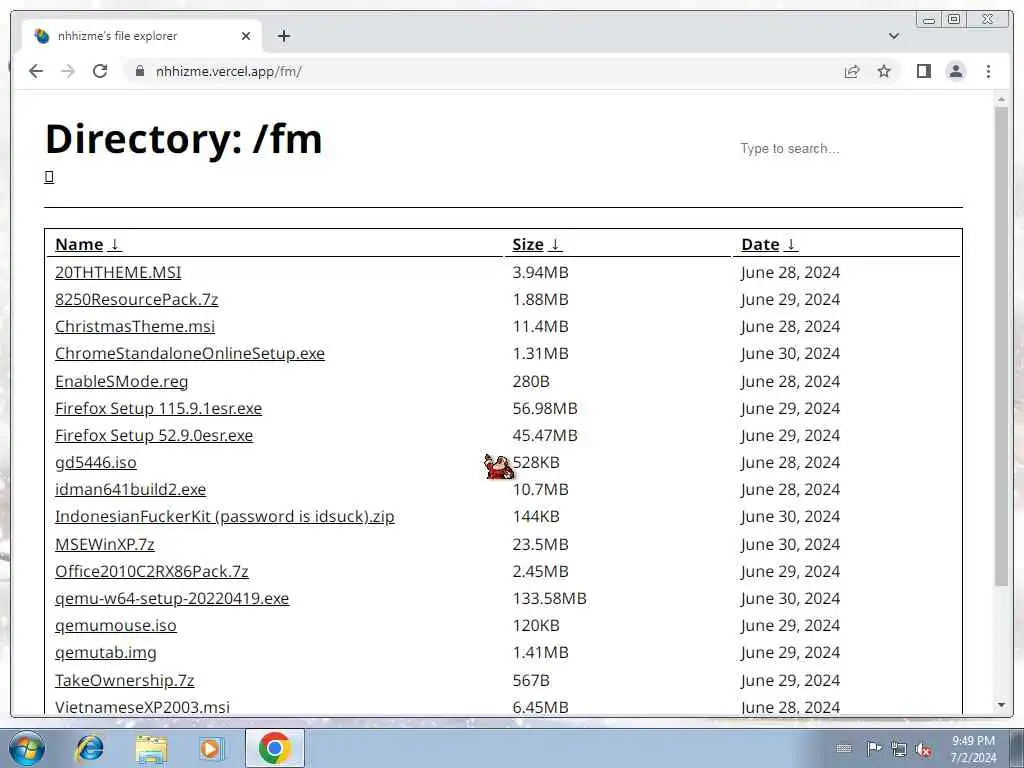Screen dimensions: 1024x768
Task: Click the scrollbar down arrow
Action: coord(1001,705)
